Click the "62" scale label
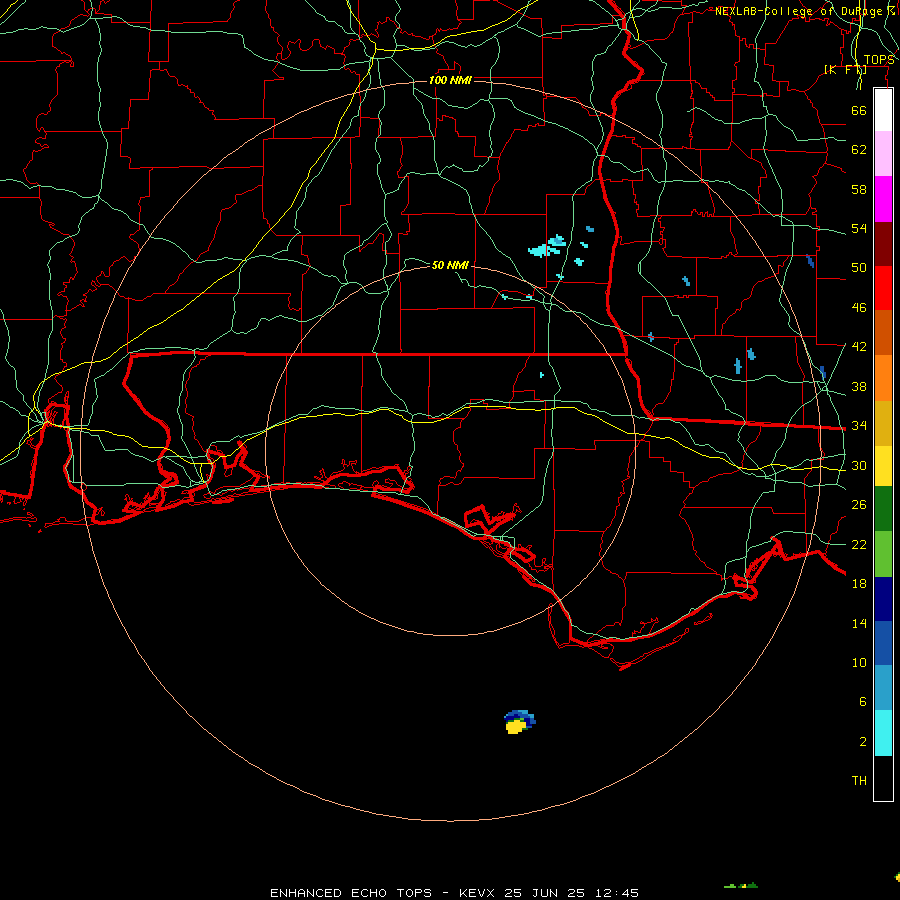Viewport: 900px width, 900px height. (x=859, y=150)
